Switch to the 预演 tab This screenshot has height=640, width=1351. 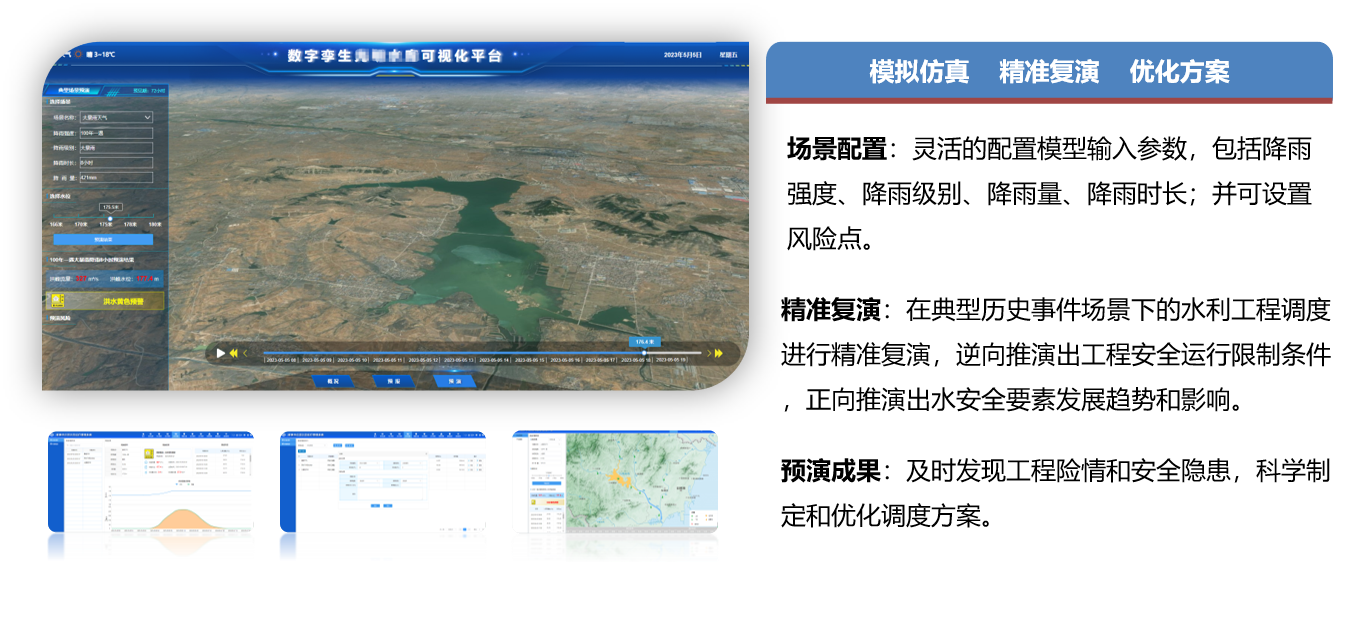[x=455, y=381]
